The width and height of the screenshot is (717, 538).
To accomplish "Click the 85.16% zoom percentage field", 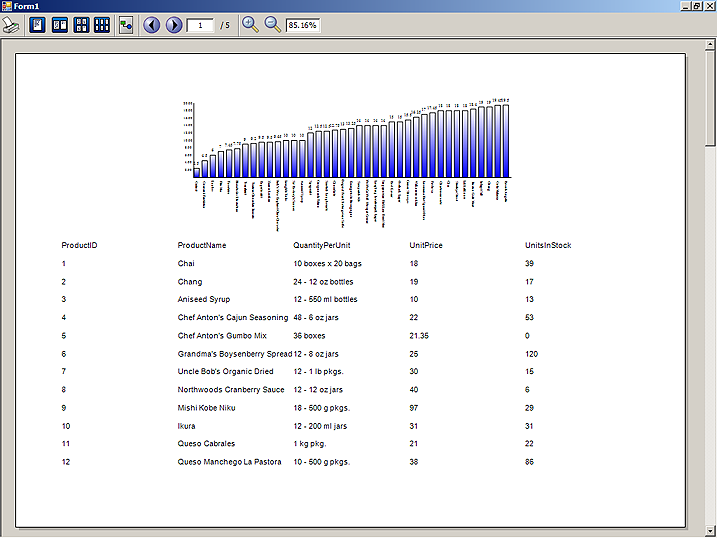I will pyautogui.click(x=302, y=25).
